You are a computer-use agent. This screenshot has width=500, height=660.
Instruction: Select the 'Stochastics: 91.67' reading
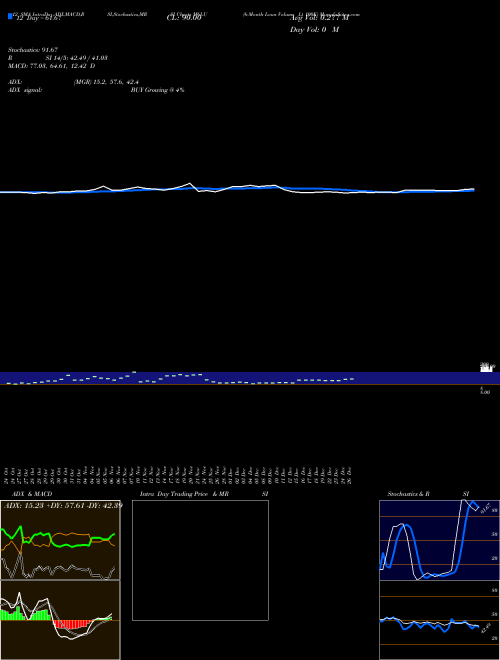(33, 50)
